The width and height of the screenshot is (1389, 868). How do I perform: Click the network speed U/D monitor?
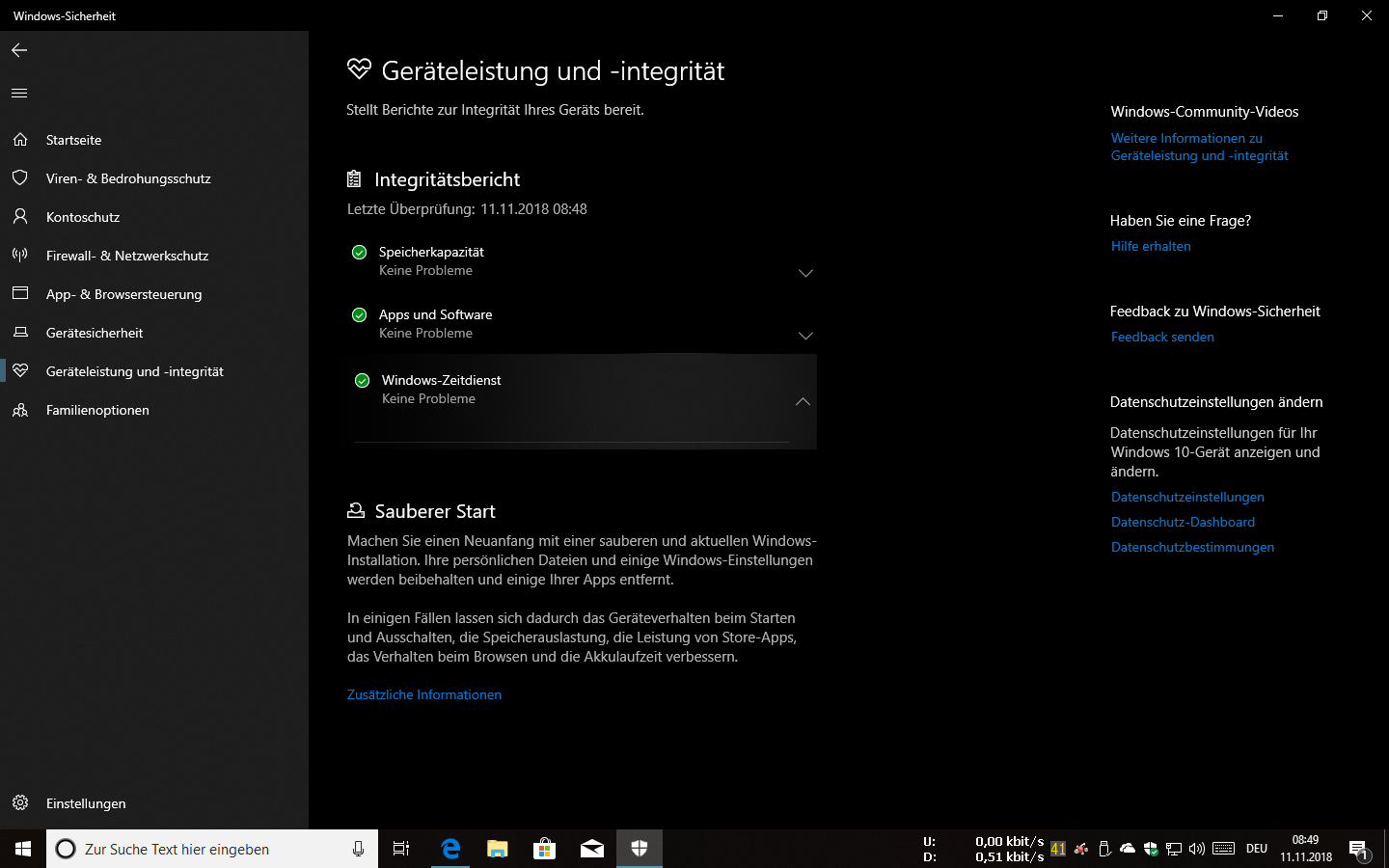coord(983,849)
